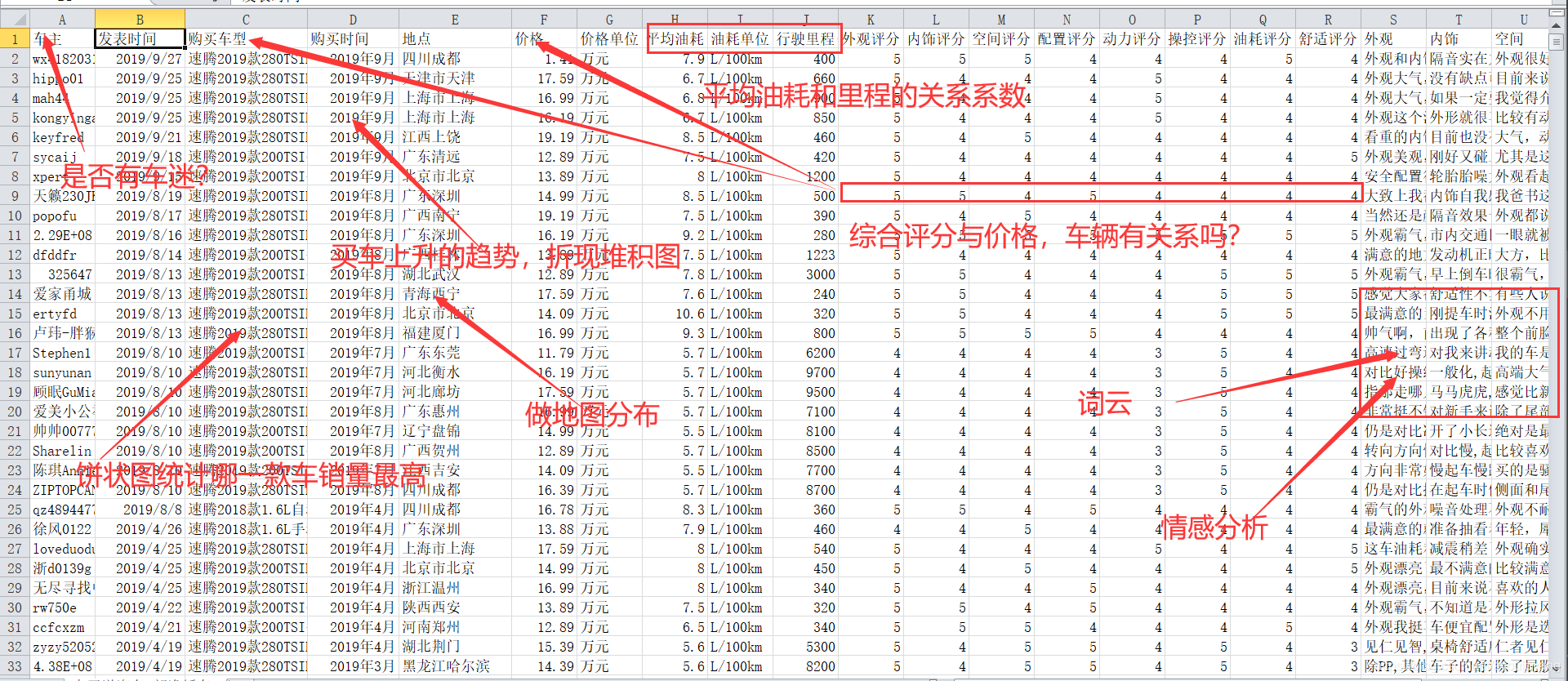Click the 舒适评分 header cell
This screenshot has height=681, width=1568.
pyautogui.click(x=1328, y=38)
